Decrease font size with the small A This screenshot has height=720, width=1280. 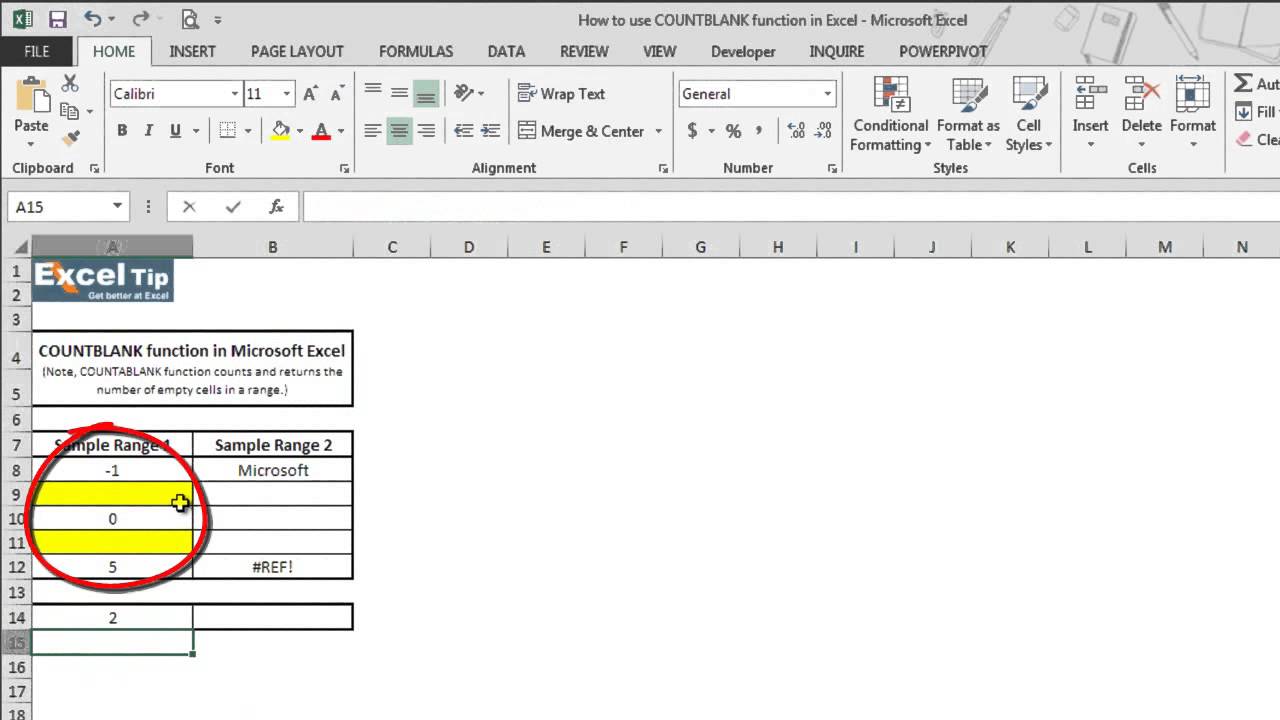pyautogui.click(x=335, y=94)
